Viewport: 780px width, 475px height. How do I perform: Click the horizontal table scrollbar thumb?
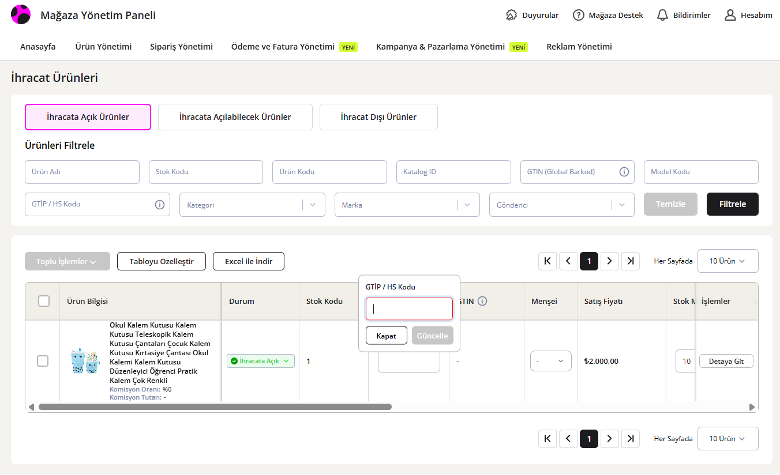tap(215, 407)
